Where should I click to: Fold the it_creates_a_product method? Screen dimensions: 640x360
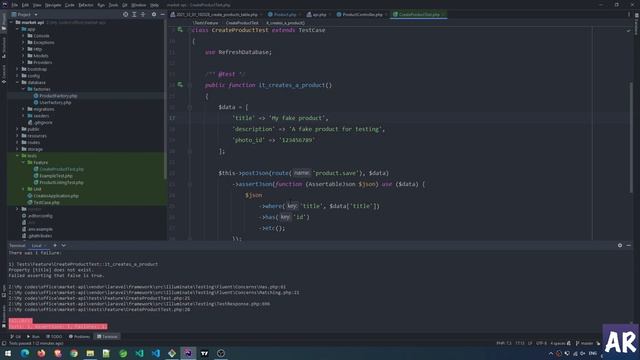point(190,85)
